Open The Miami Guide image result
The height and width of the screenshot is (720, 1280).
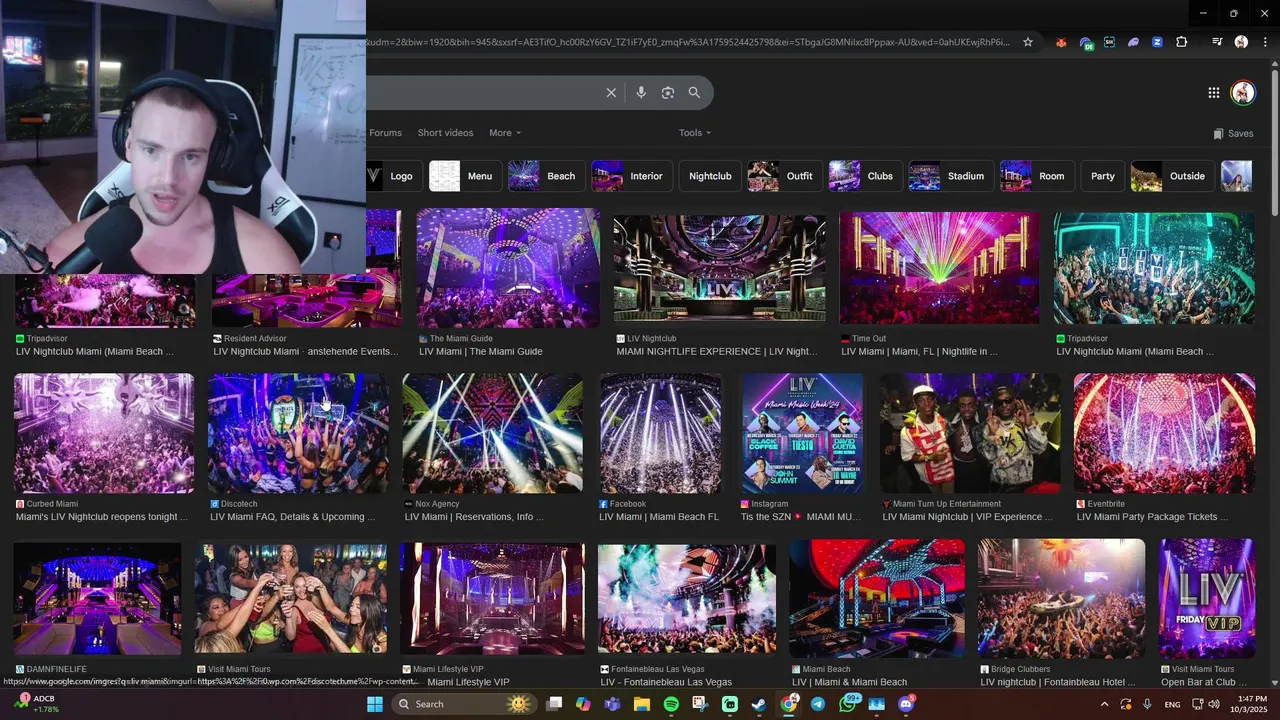tap(508, 268)
